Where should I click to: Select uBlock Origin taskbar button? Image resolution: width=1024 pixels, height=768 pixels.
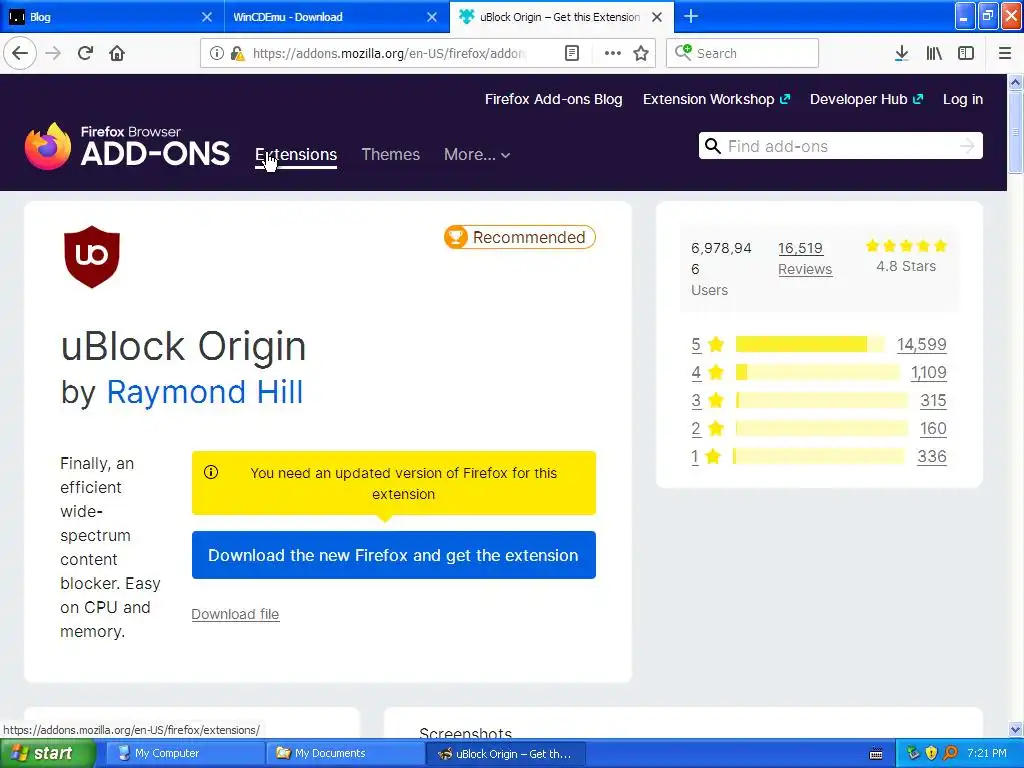(505, 754)
